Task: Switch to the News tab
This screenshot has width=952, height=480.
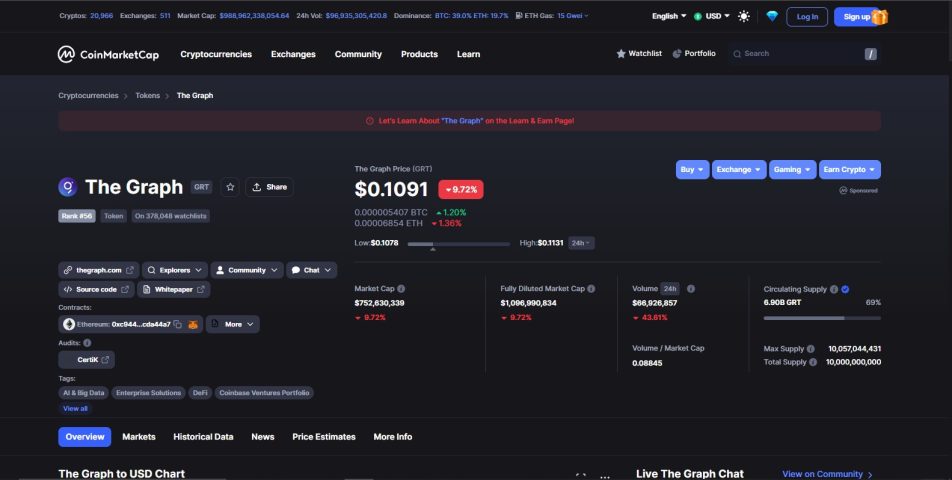Action: pos(263,437)
